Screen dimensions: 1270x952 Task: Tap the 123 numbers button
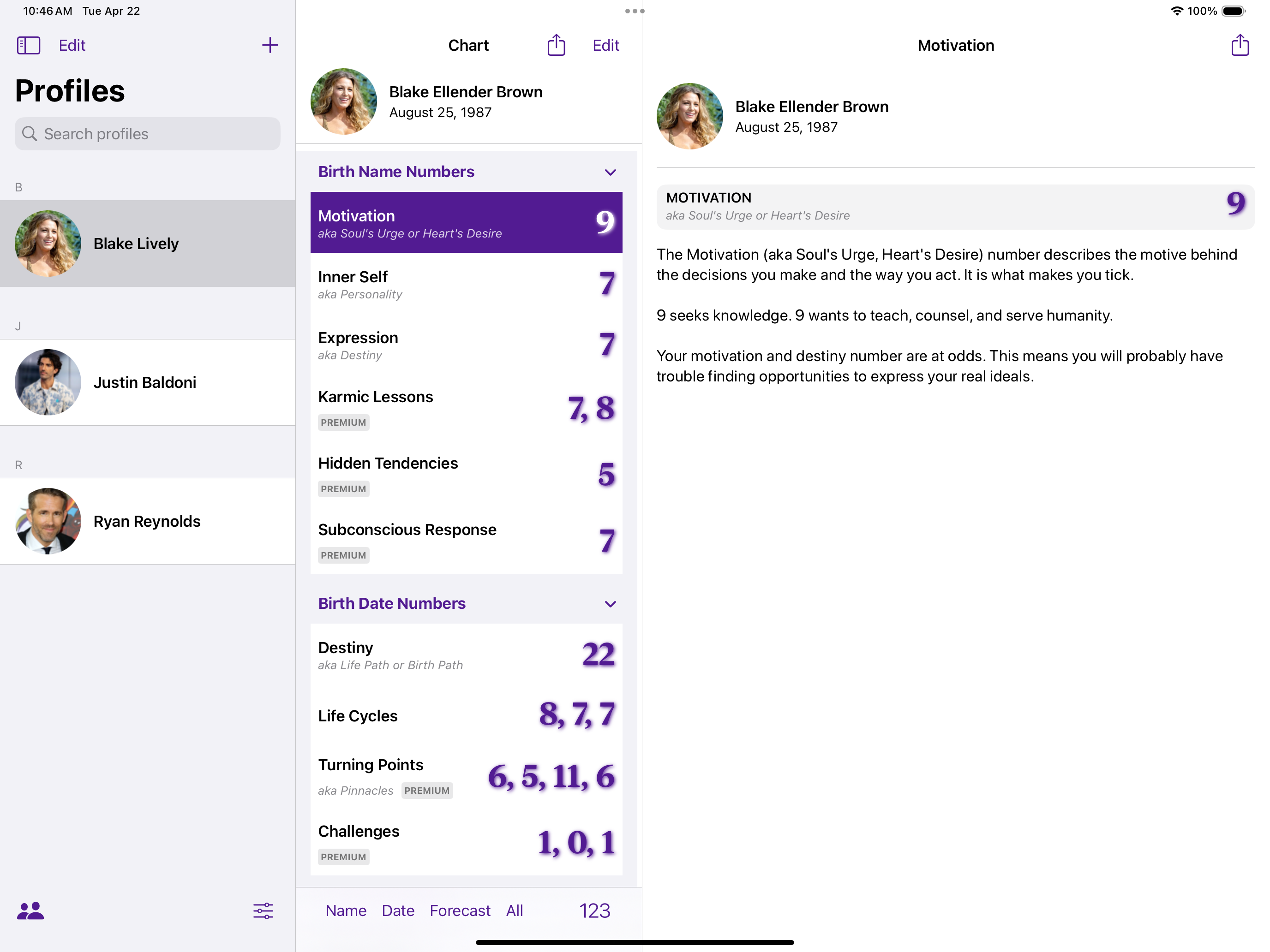(x=594, y=910)
